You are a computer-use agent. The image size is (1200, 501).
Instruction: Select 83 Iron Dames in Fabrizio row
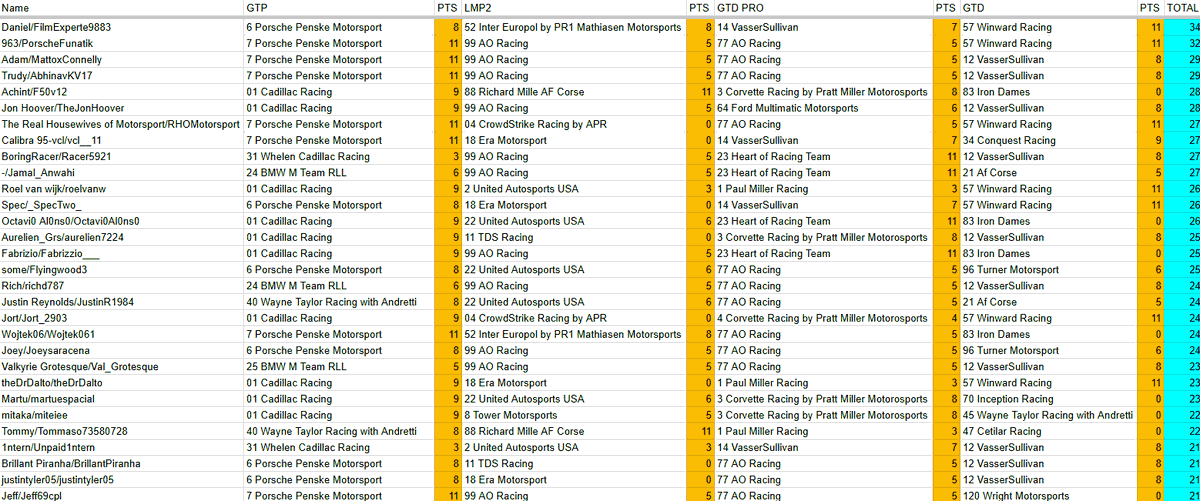(1048, 254)
